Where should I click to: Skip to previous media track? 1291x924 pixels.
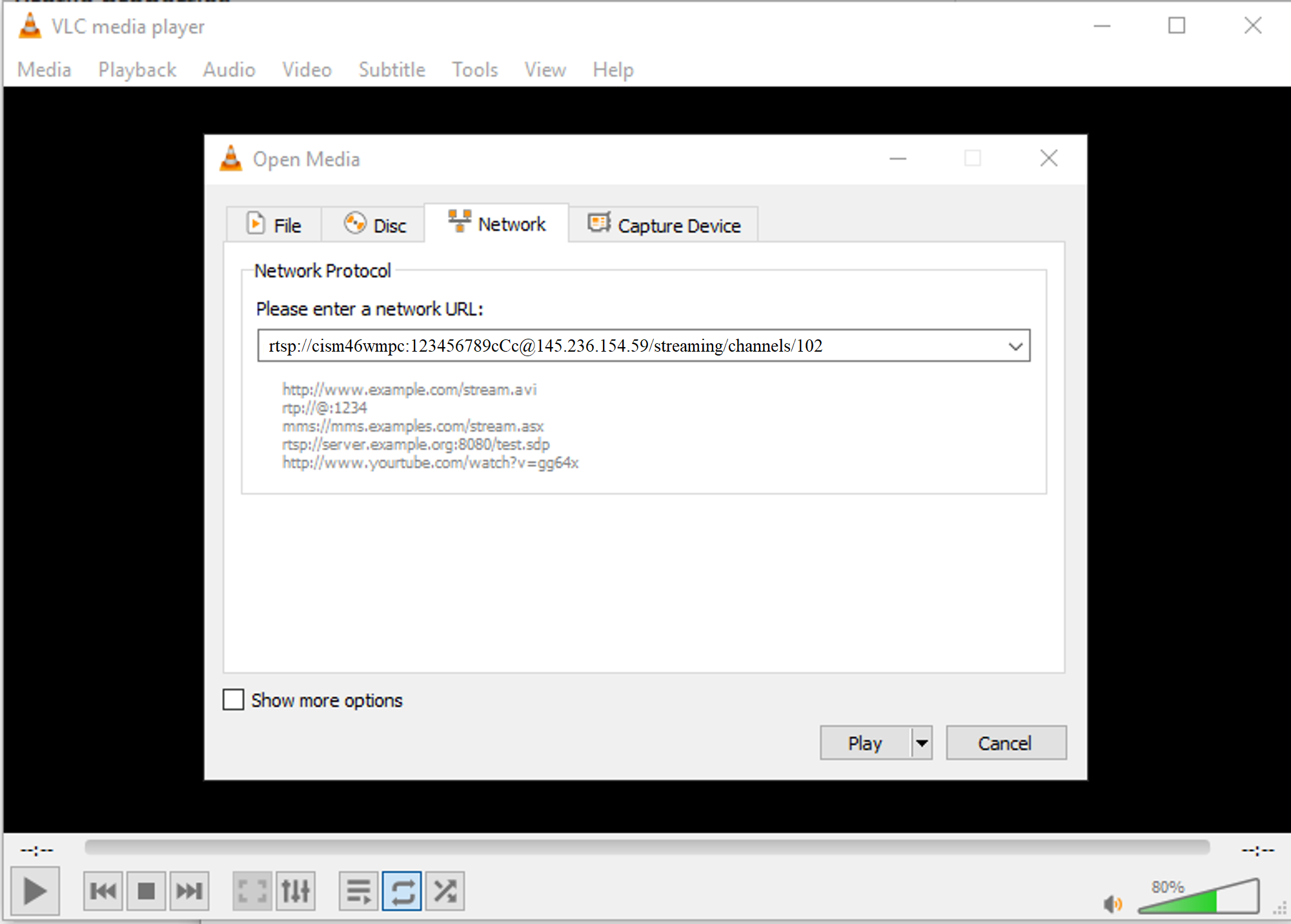[x=103, y=891]
